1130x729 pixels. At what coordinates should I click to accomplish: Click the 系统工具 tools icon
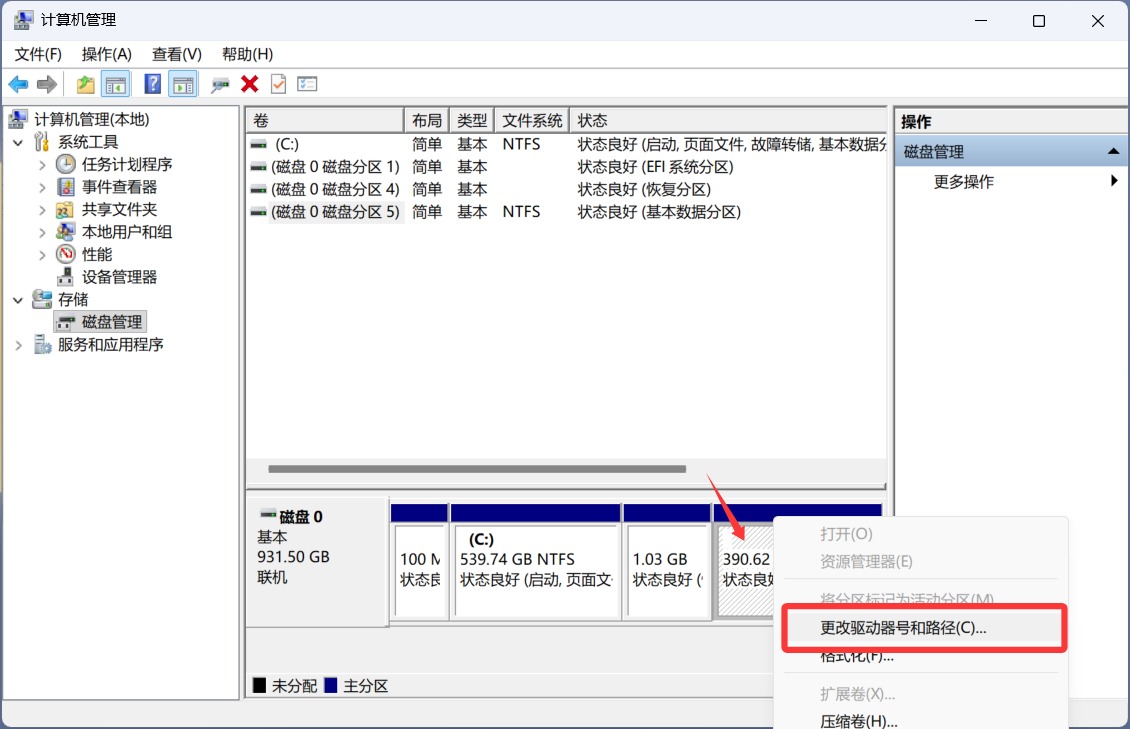tap(43, 142)
